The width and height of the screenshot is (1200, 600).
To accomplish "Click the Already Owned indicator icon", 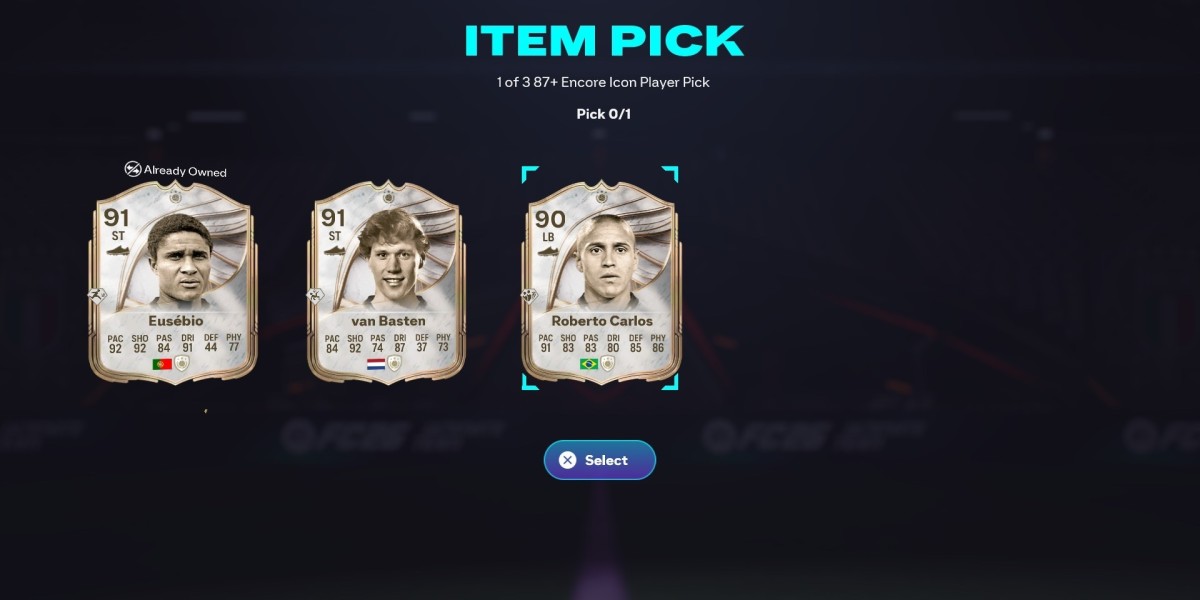I will (x=133, y=170).
